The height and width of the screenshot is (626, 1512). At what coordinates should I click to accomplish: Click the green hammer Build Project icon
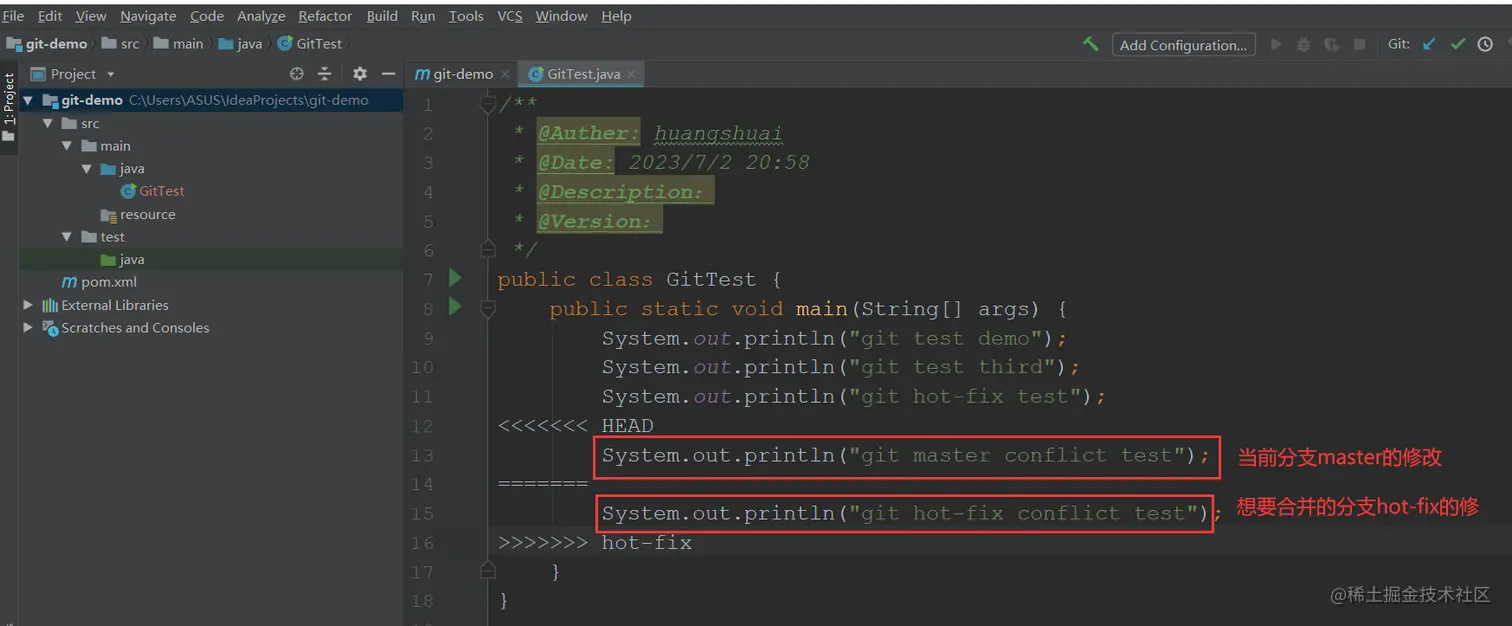click(1091, 44)
